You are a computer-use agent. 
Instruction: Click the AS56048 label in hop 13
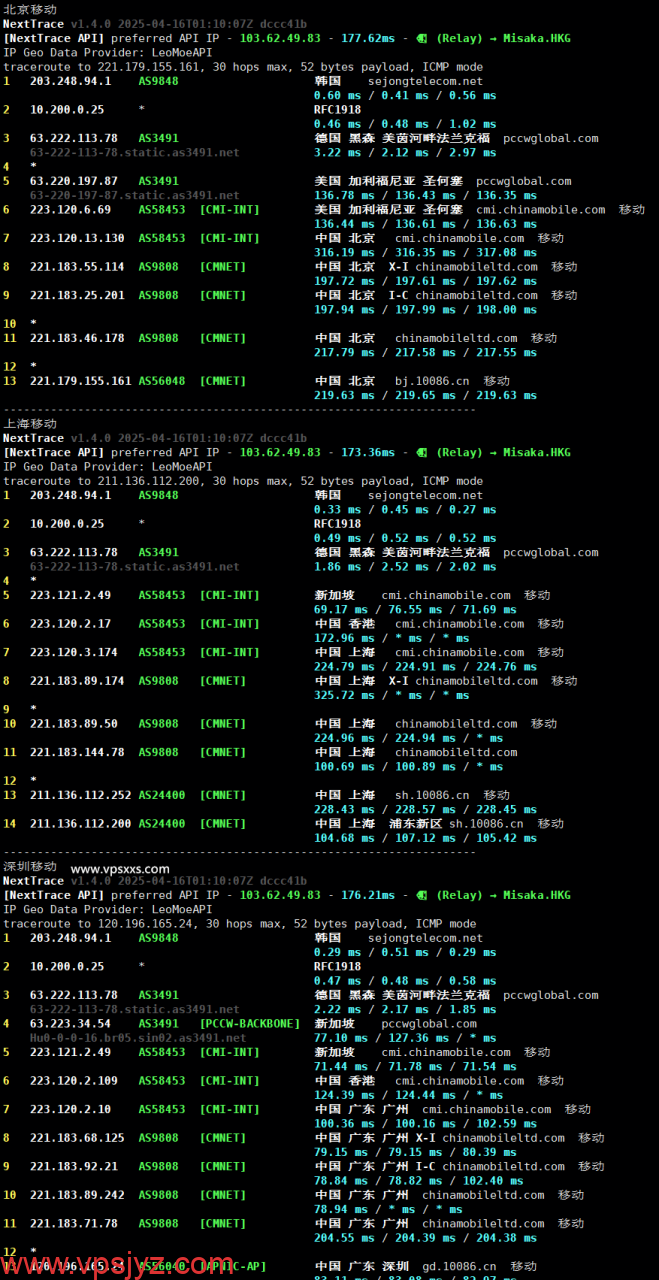(x=161, y=381)
